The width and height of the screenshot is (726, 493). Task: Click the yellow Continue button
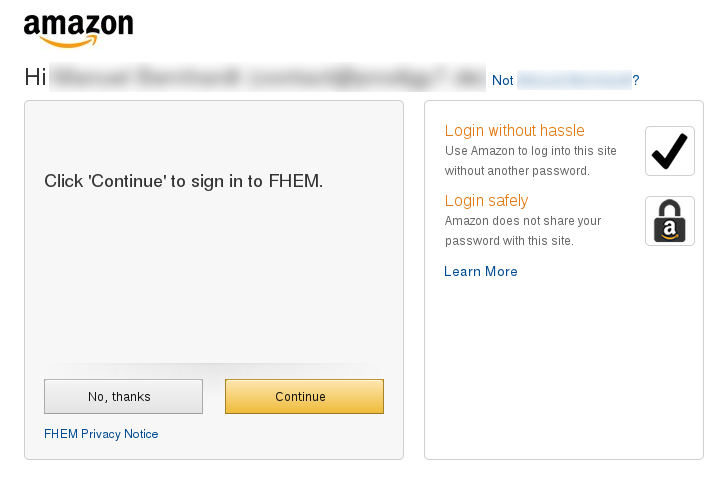304,396
